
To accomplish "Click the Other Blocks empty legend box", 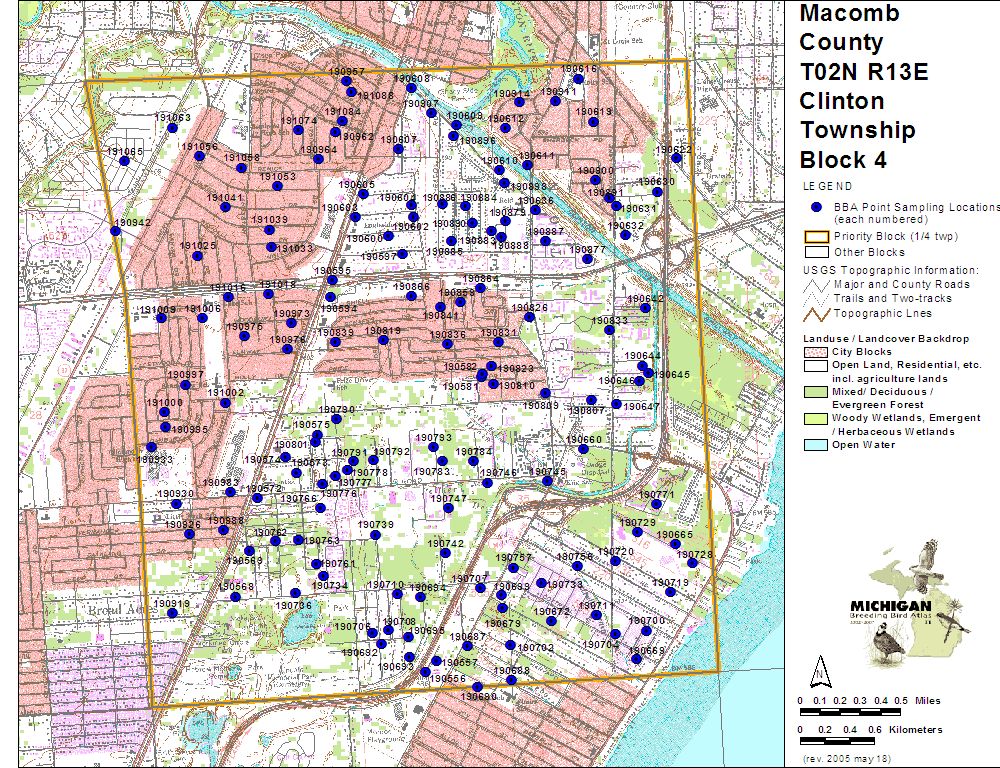I will pyautogui.click(x=816, y=252).
